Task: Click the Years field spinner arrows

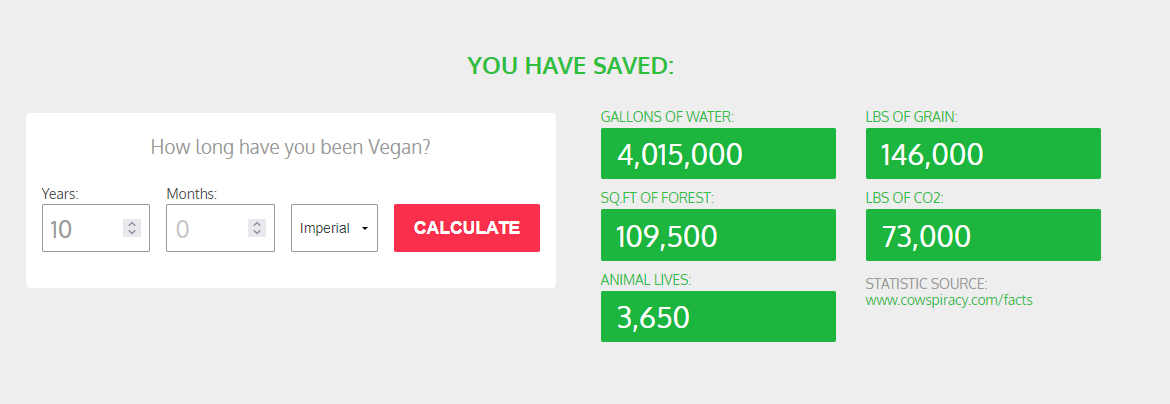Action: pyautogui.click(x=132, y=228)
